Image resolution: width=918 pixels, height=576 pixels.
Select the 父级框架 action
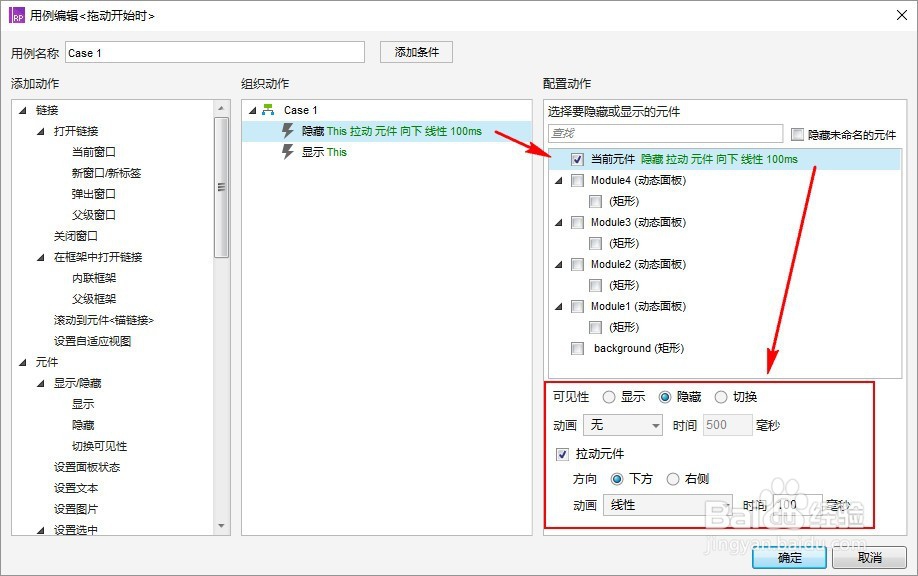pyautogui.click(x=94, y=299)
